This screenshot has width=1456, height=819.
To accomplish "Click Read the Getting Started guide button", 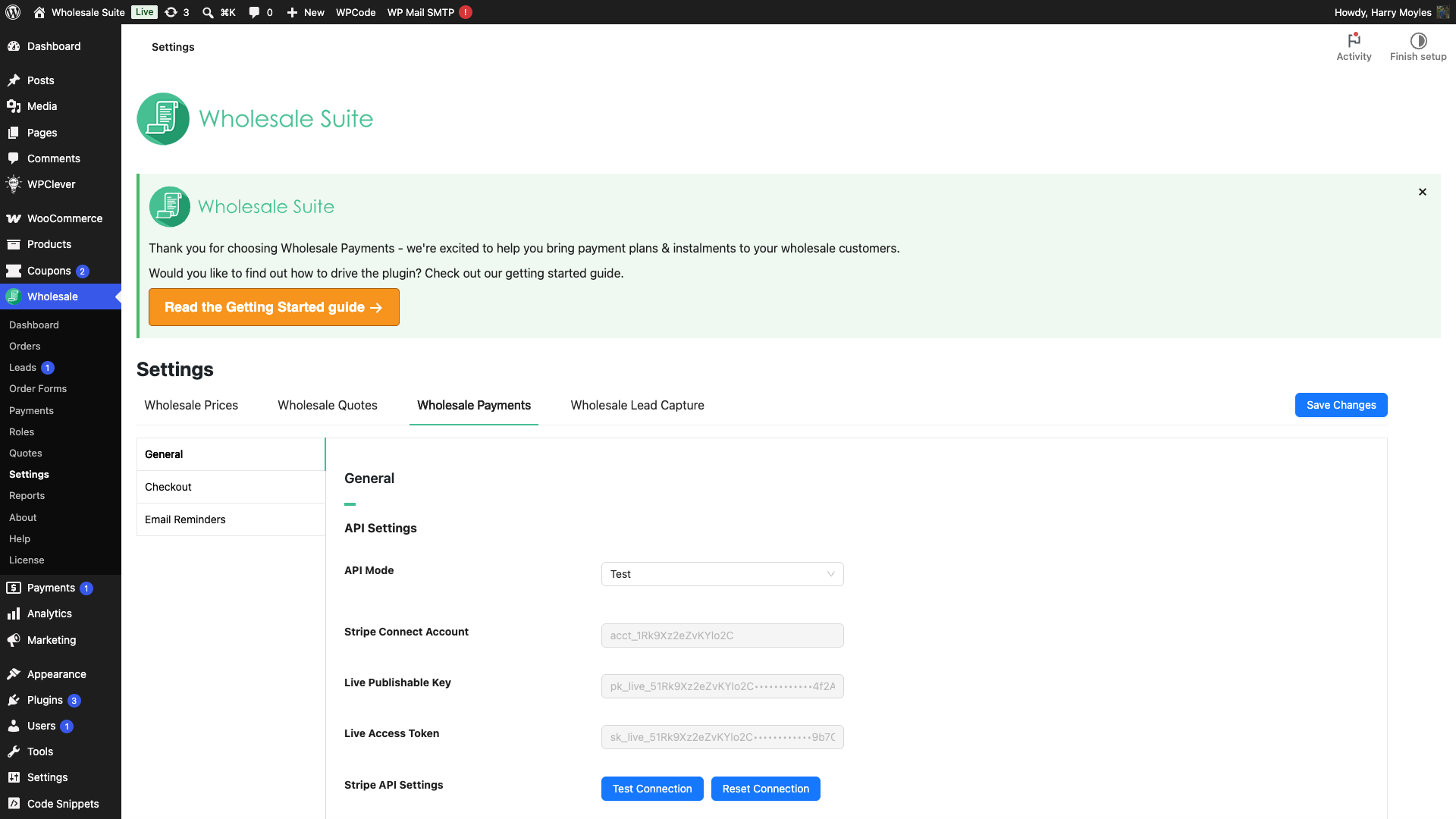I will tap(274, 307).
